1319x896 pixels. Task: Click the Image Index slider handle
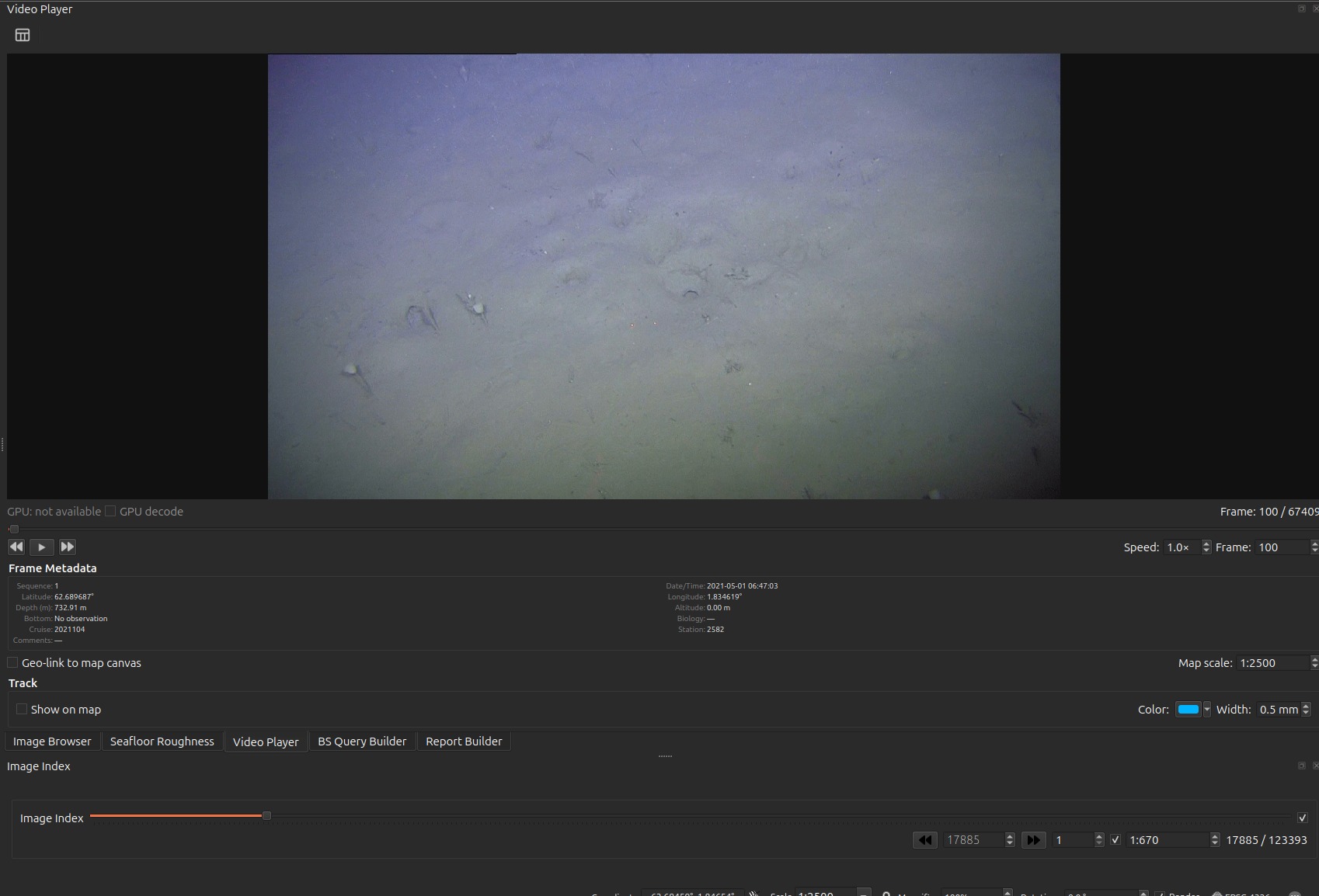tap(266, 815)
